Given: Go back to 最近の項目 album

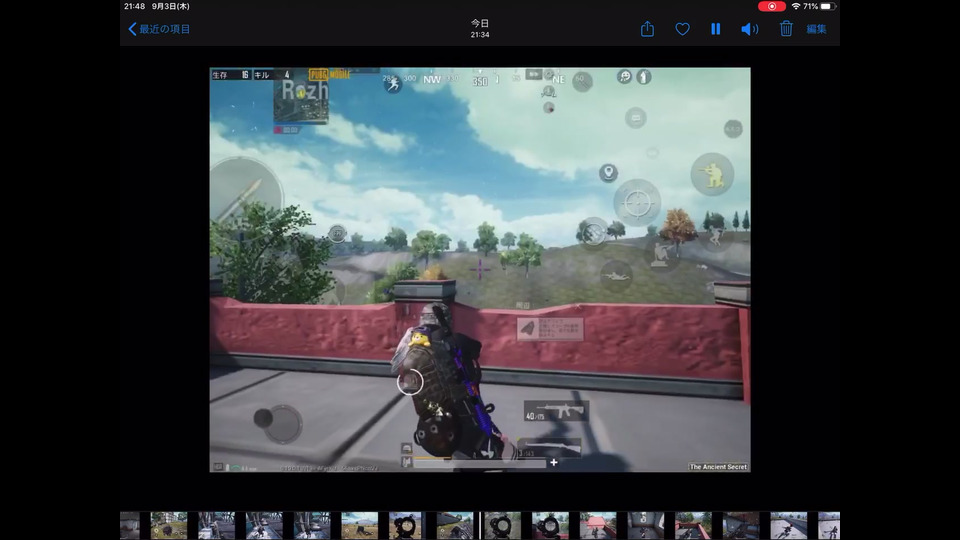Looking at the screenshot, I should tap(159, 29).
